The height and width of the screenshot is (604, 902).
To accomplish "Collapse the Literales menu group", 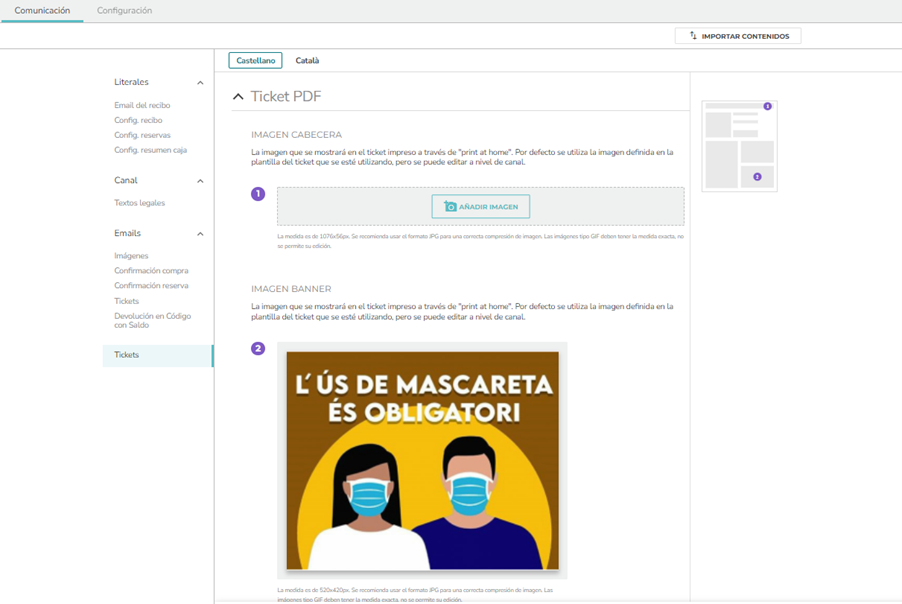I will click(200, 83).
